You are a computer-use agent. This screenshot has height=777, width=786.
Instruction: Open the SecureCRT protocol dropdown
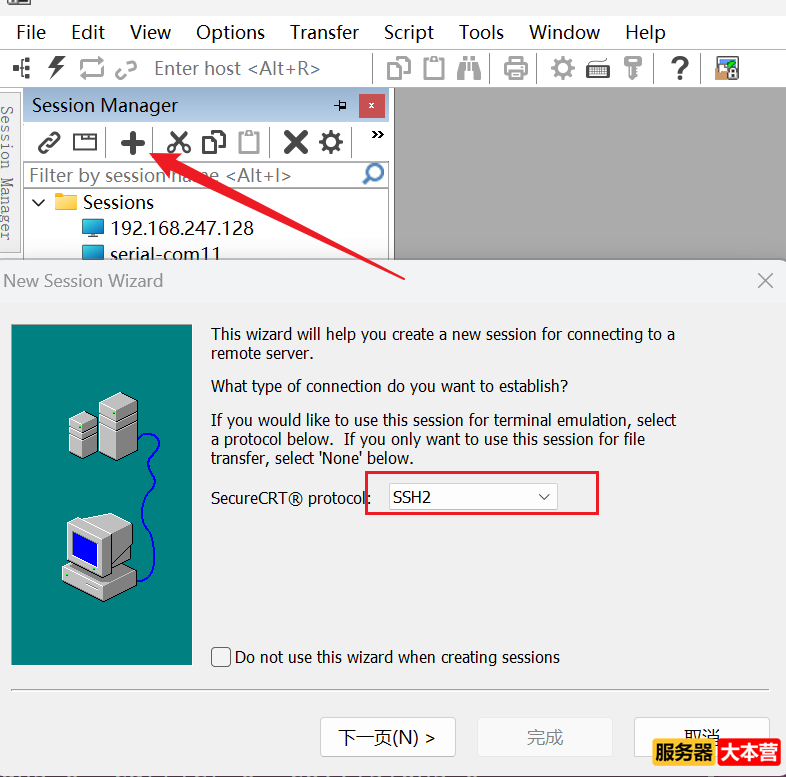click(x=471, y=497)
